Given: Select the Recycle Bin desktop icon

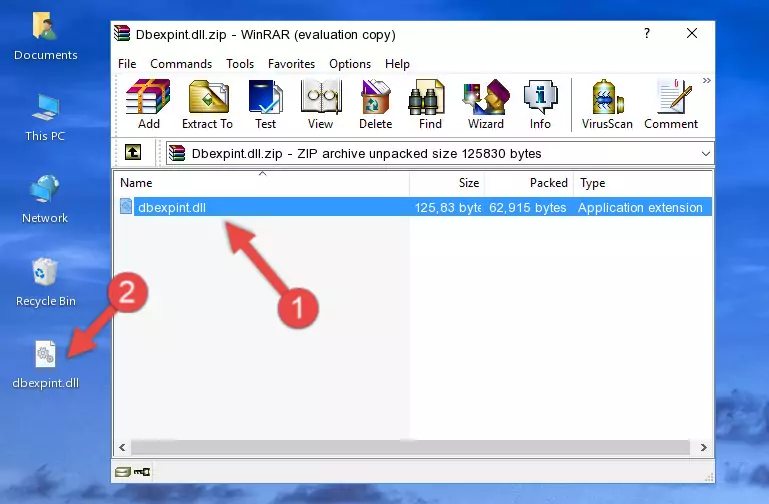Looking at the screenshot, I should click(x=45, y=282).
